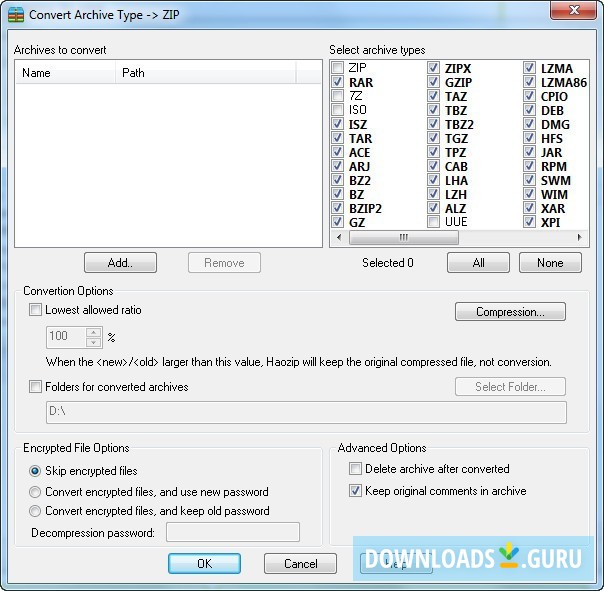Screen dimensions: 604x591
Task: Click the Add.. button
Action: (x=120, y=263)
